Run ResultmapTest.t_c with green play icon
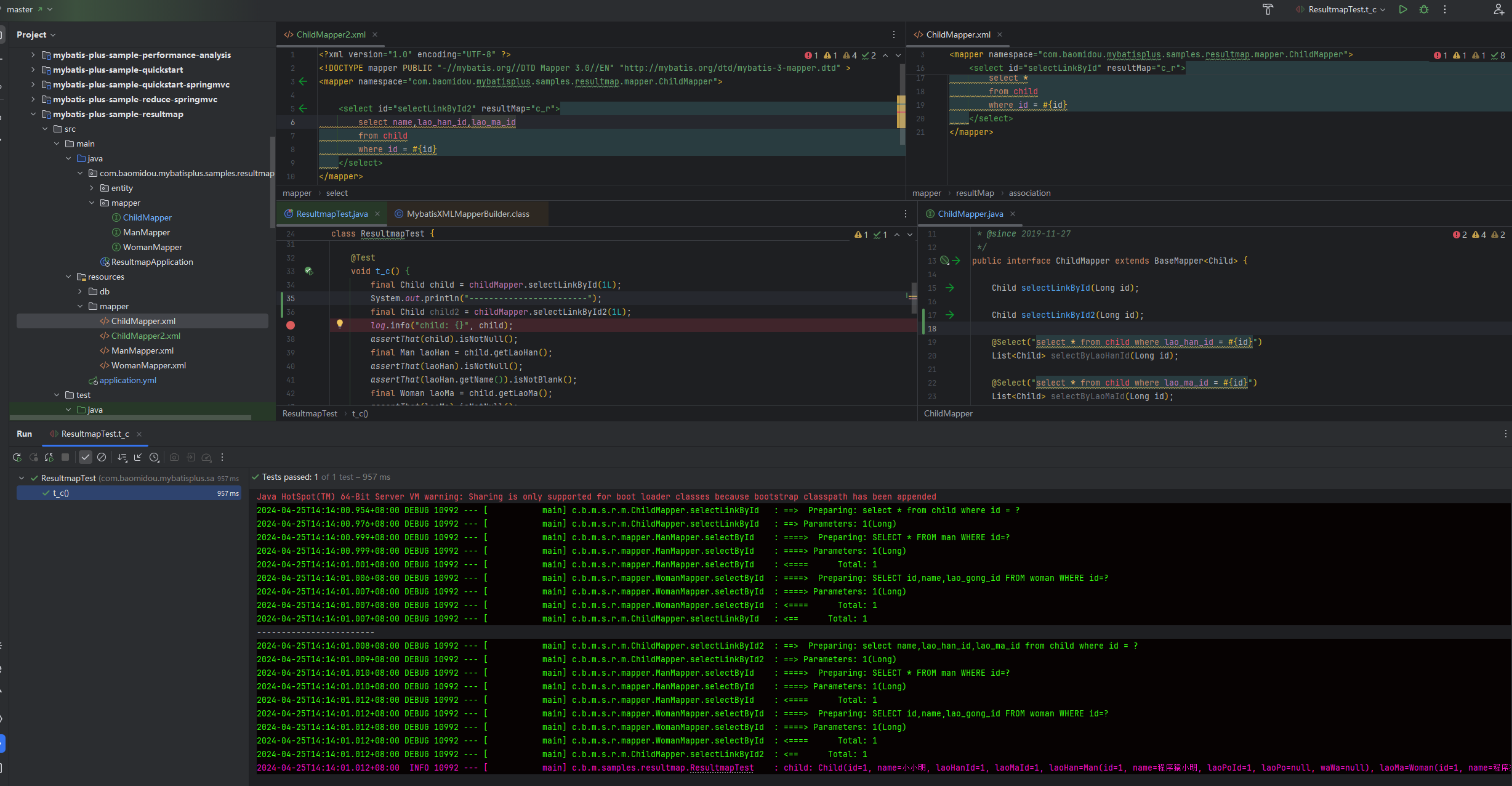1512x786 pixels. pyautogui.click(x=1403, y=9)
